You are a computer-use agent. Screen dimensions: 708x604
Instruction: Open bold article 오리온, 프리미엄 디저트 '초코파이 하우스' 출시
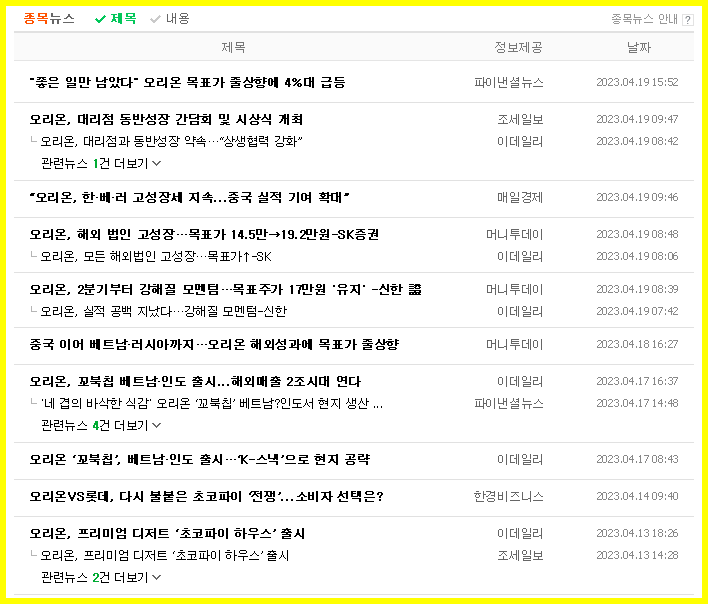pyautogui.click(x=168, y=534)
